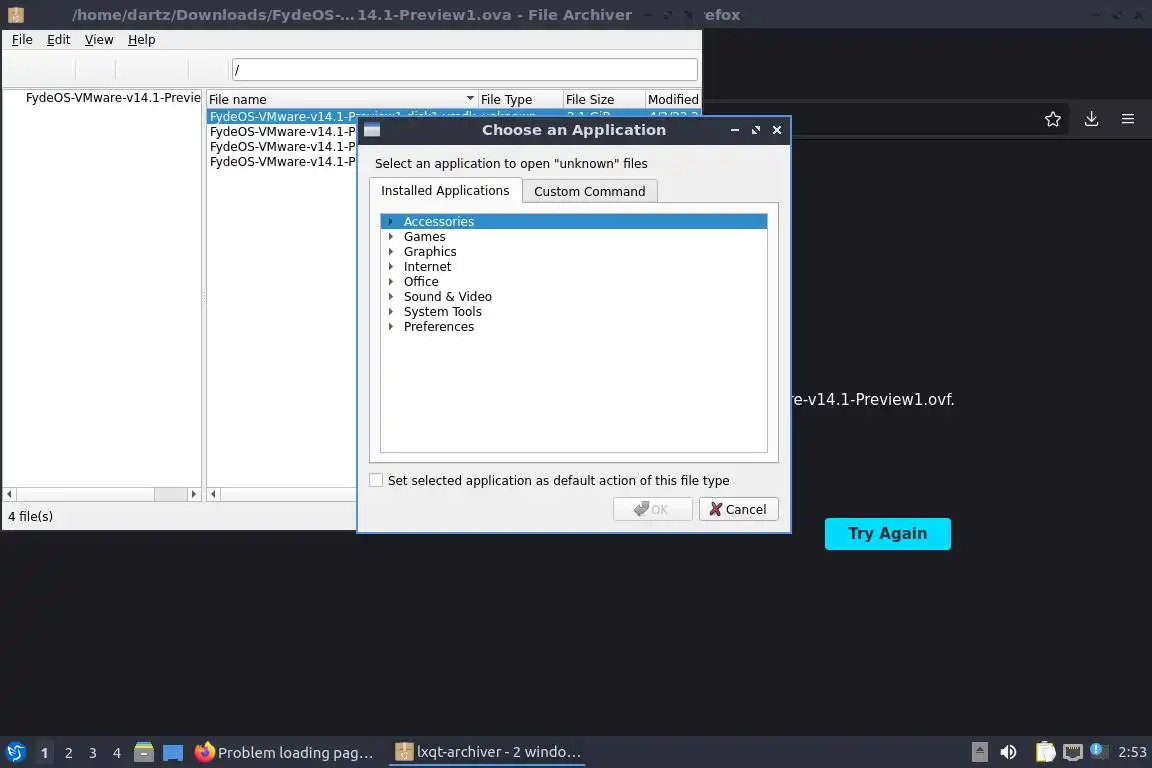1152x768 pixels.
Task: Select the Internet application category label
Action: pyautogui.click(x=428, y=267)
